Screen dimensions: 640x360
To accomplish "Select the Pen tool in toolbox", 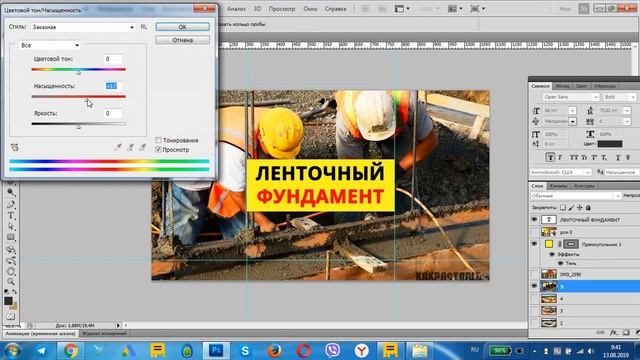I will coord(11,204).
